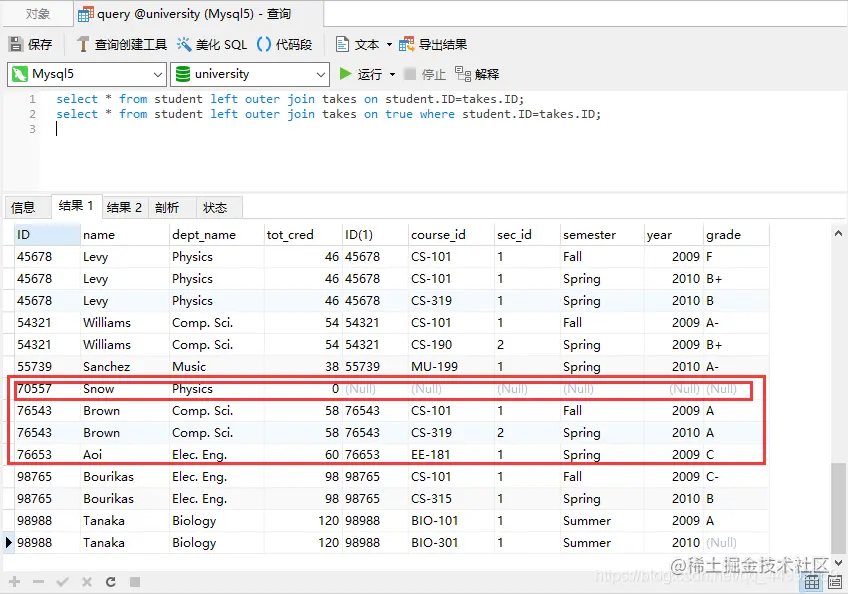Open the 信息 tab
This screenshot has height=594, width=848.
coord(23,207)
